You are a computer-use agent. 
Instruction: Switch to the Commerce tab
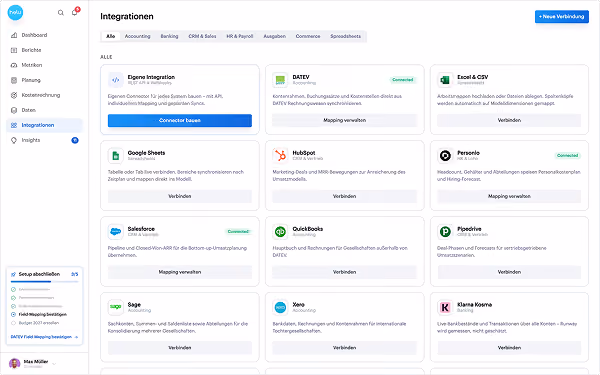coord(308,36)
